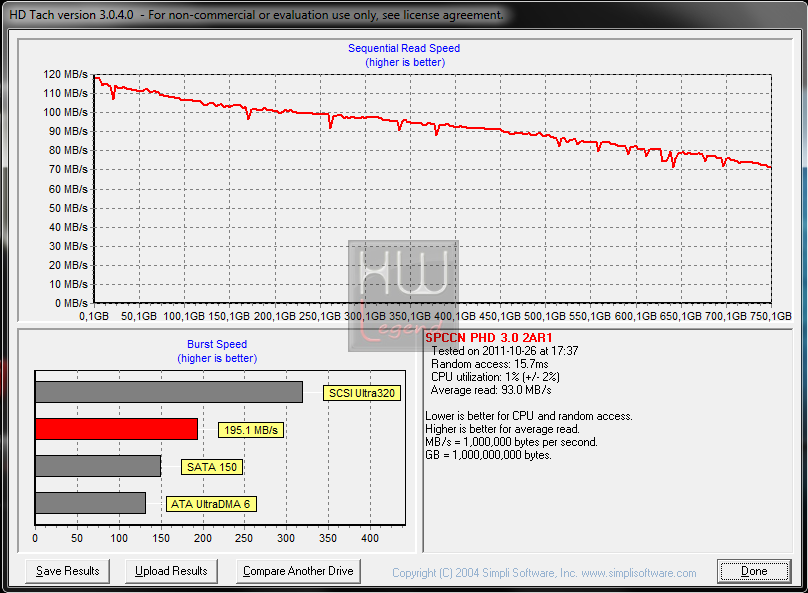Click Average read: 93.0 MB/s text

(x=491, y=390)
